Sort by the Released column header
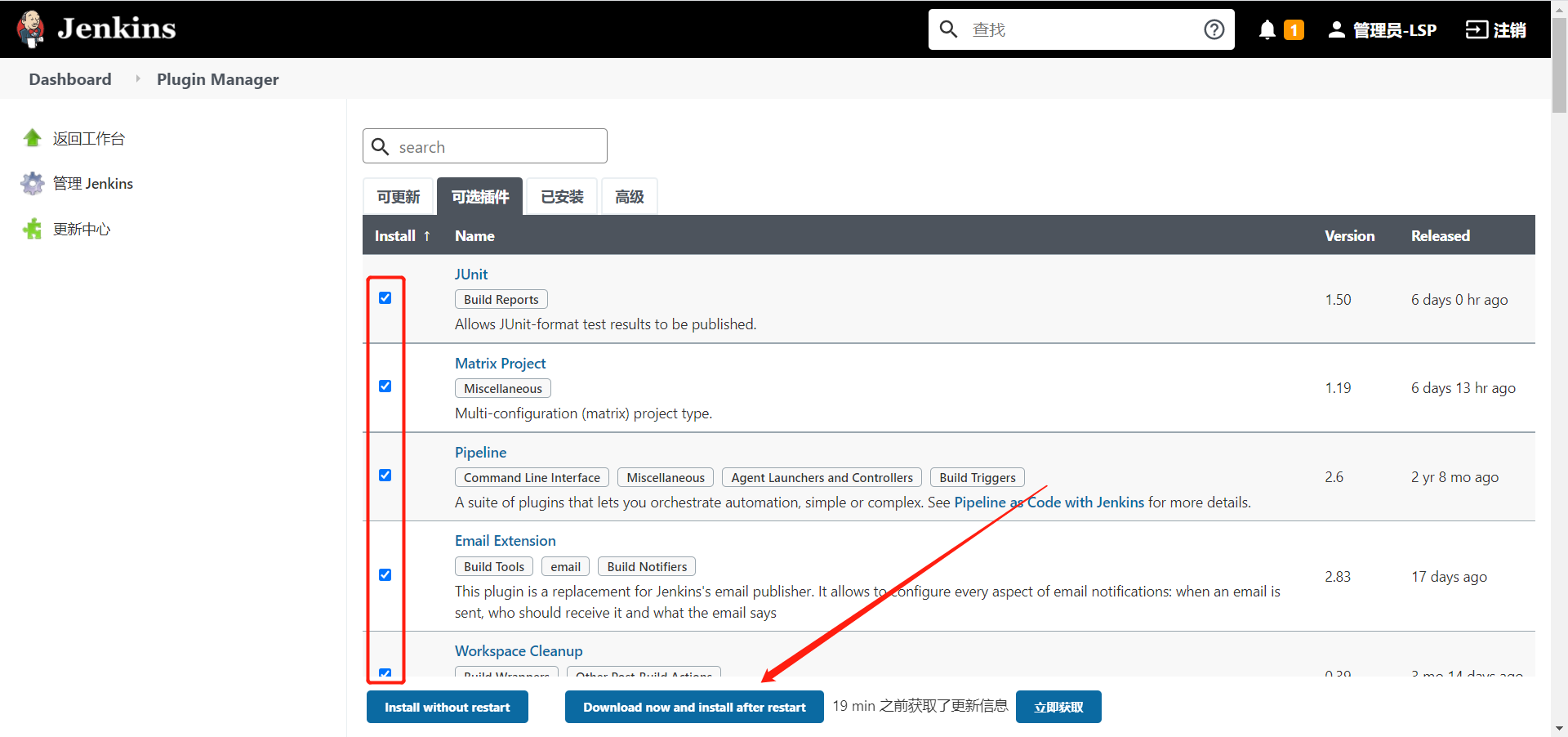The width and height of the screenshot is (1568, 737). click(1441, 235)
